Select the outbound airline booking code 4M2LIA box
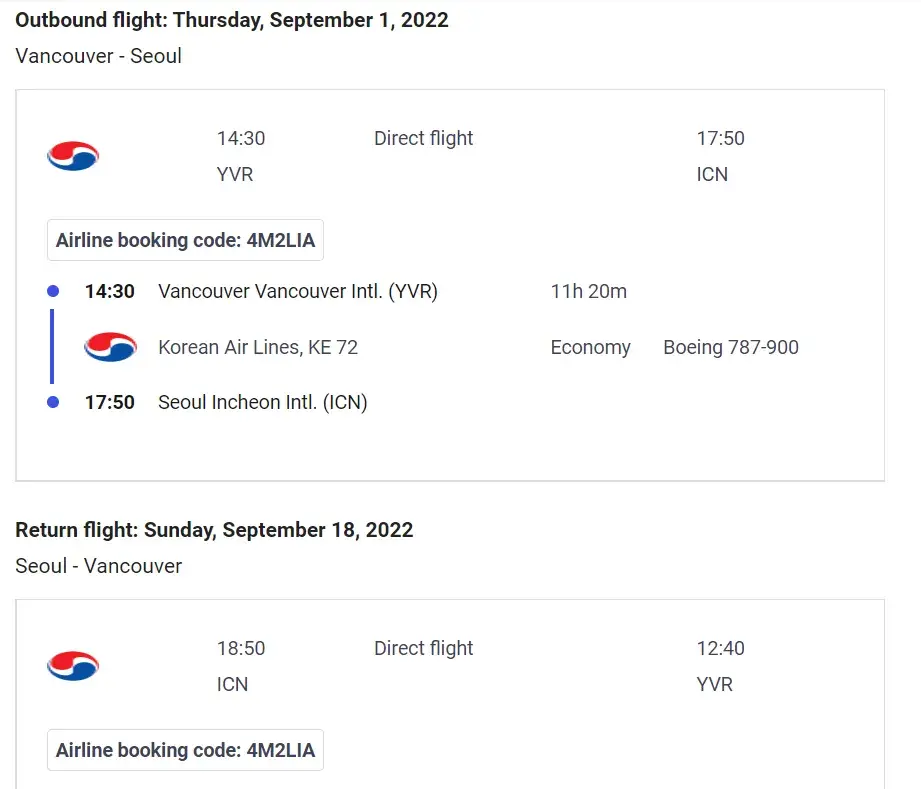The height and width of the screenshot is (789, 921). (x=185, y=240)
